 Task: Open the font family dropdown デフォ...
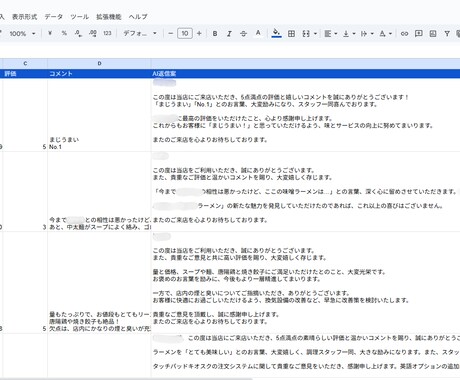140,33
